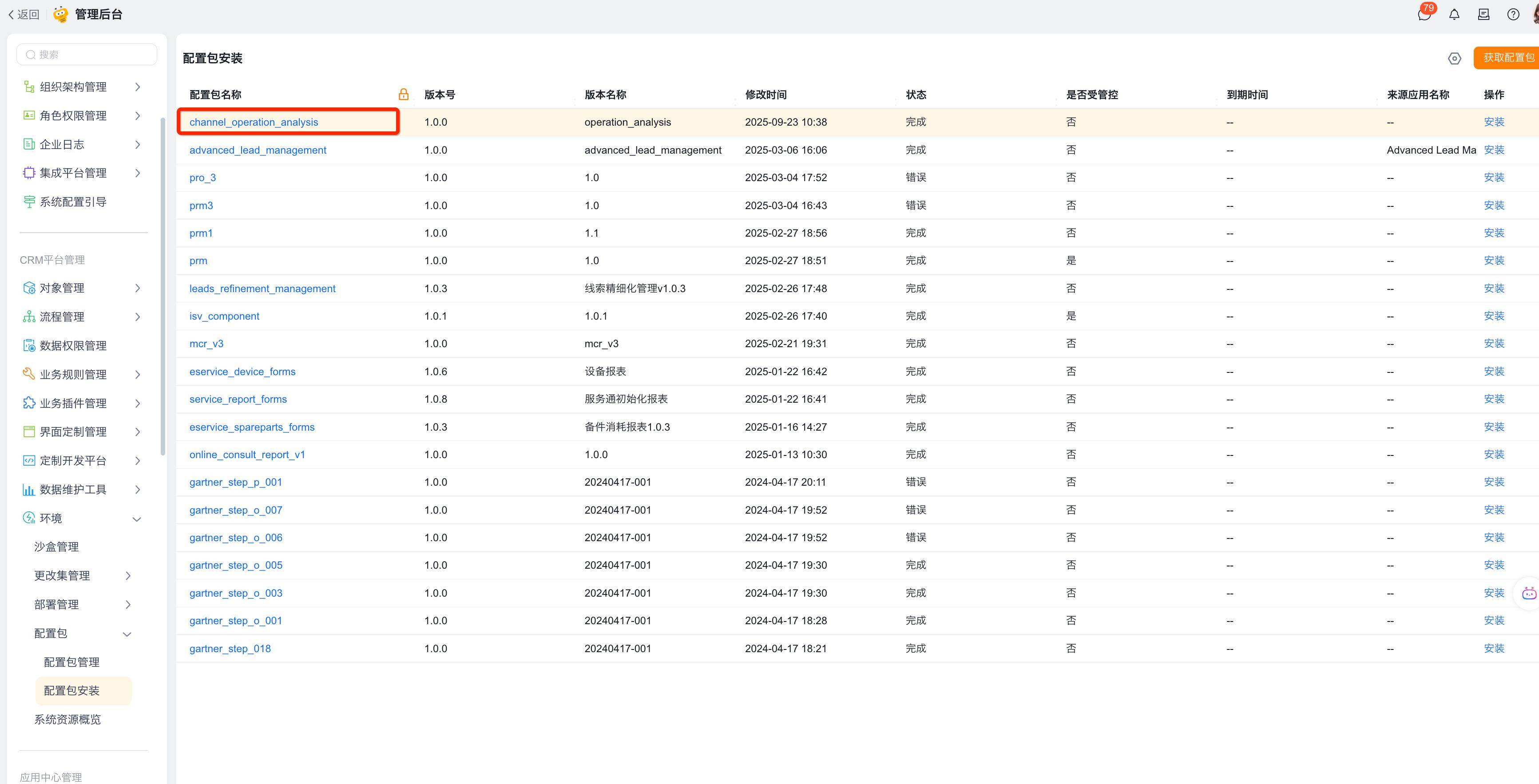Click 安装 for the prm1 row
1539x784 pixels.
(1494, 233)
